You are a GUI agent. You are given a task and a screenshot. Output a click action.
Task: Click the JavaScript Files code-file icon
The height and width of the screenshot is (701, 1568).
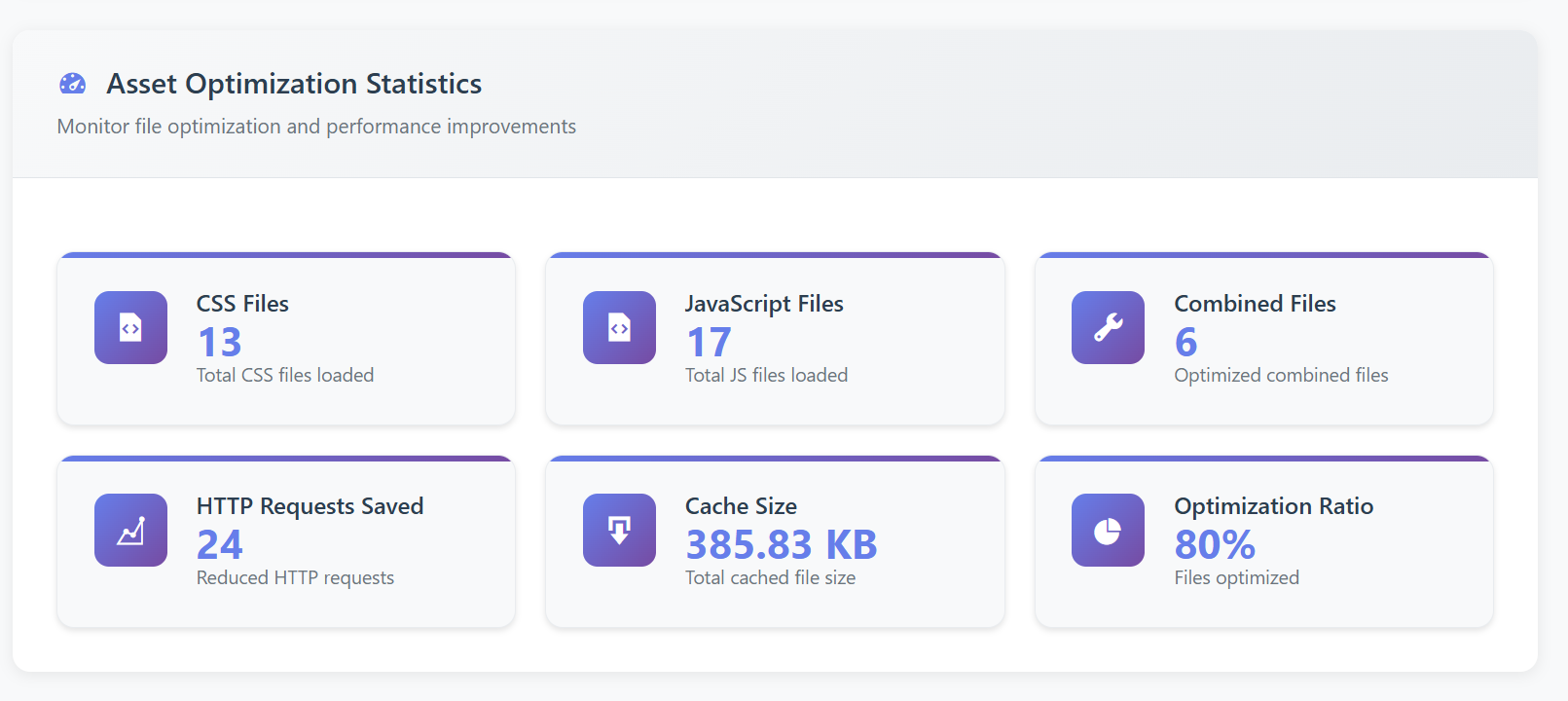[x=619, y=328]
